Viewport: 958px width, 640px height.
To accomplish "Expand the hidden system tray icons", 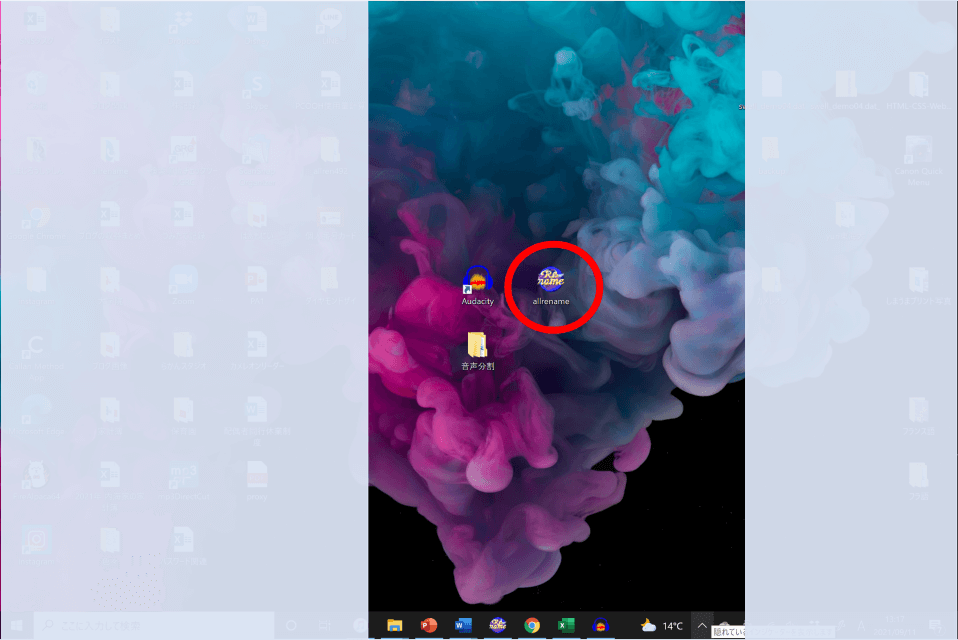I will tap(702, 625).
